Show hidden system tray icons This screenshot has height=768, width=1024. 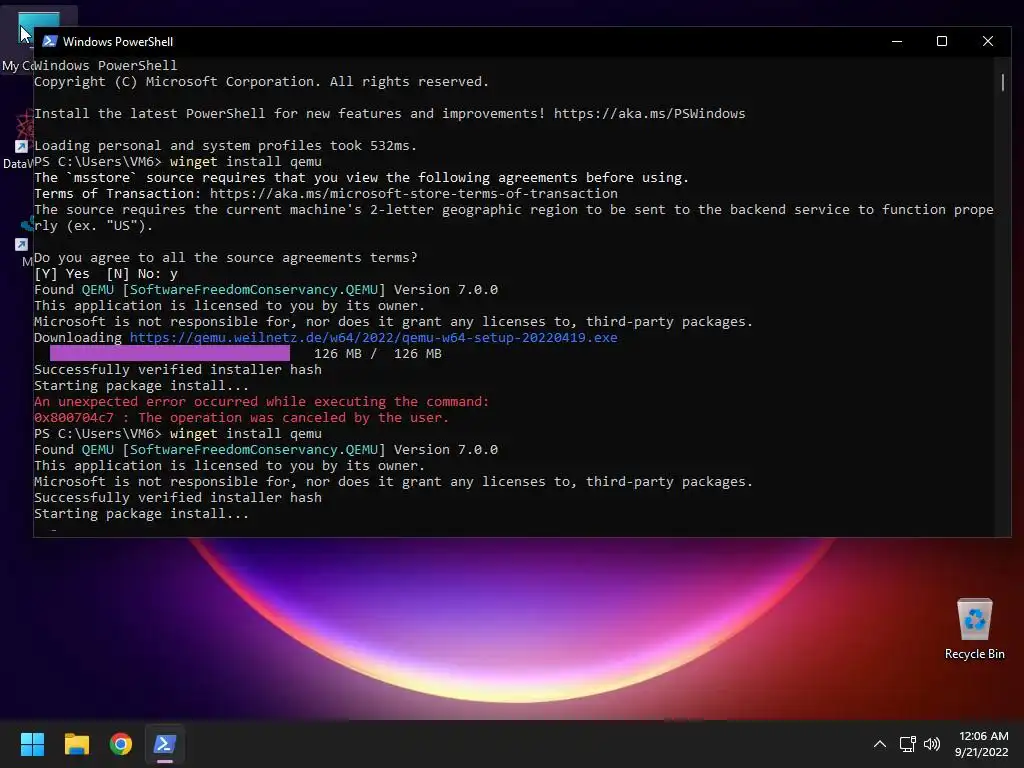(880, 744)
